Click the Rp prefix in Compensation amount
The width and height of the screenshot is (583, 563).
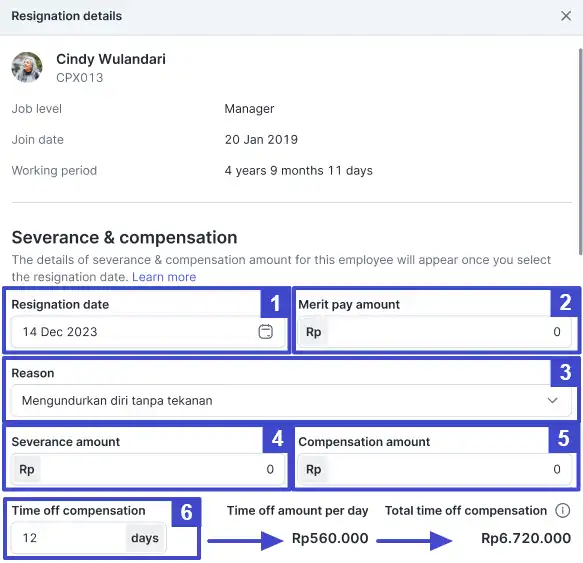pyautogui.click(x=313, y=469)
